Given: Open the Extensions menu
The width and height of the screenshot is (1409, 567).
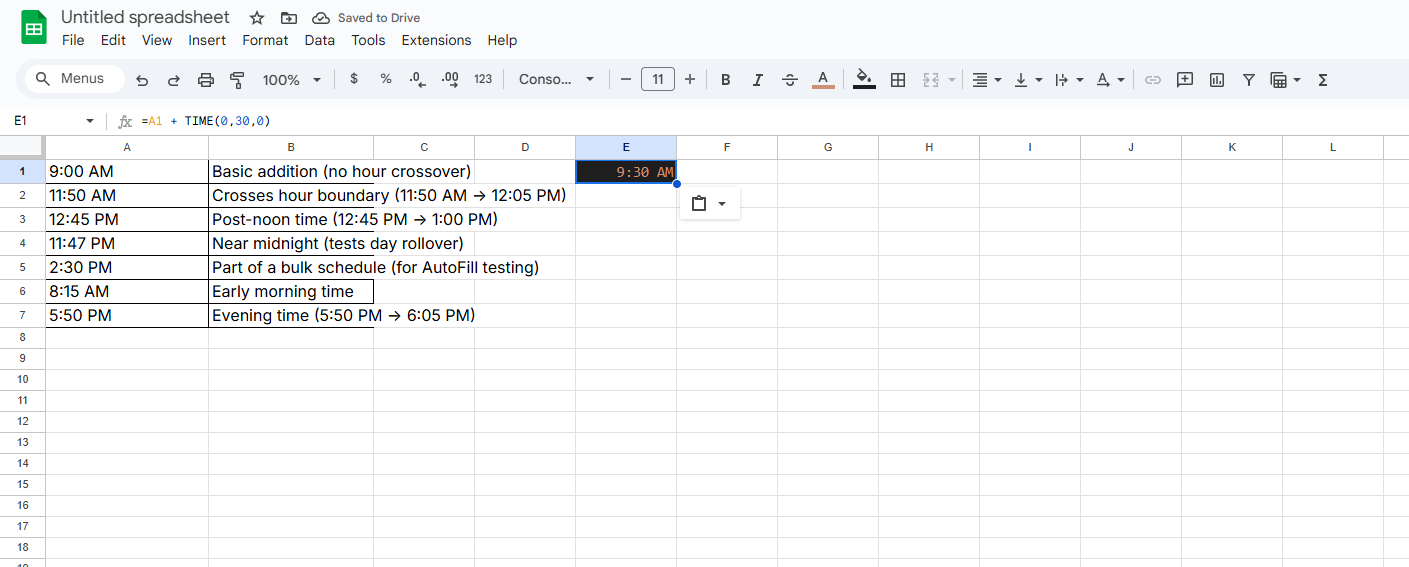Looking at the screenshot, I should [436, 40].
